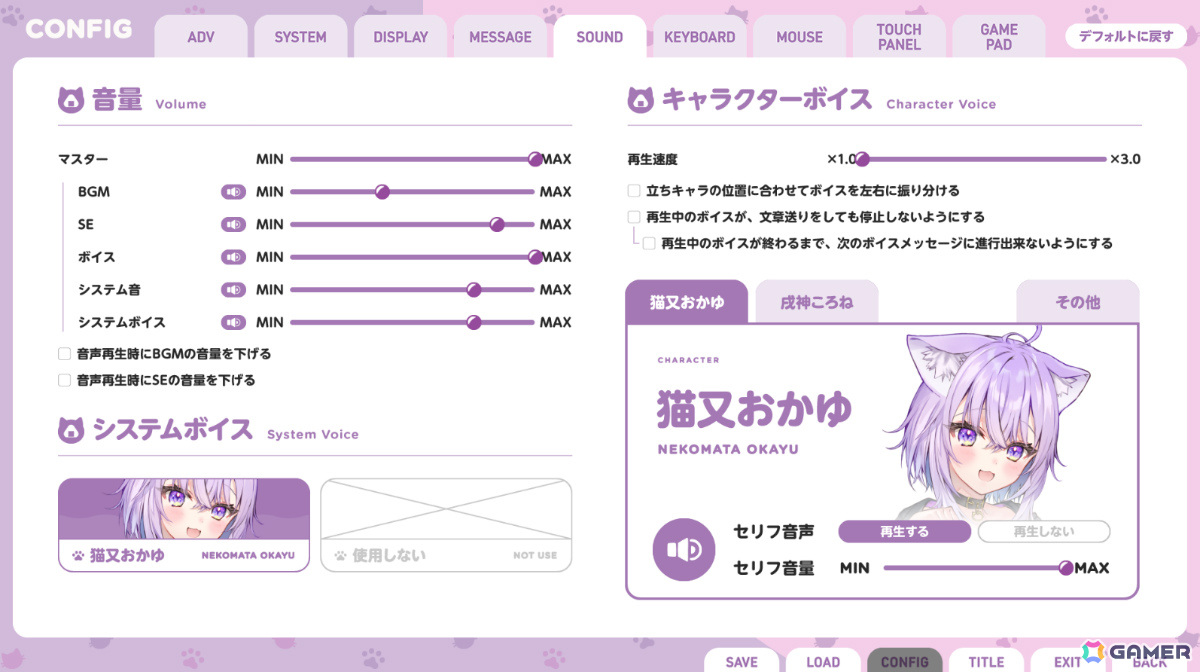Click the セリフ音量 slider handle
Image resolution: width=1200 pixels, height=672 pixels.
coord(1066,568)
